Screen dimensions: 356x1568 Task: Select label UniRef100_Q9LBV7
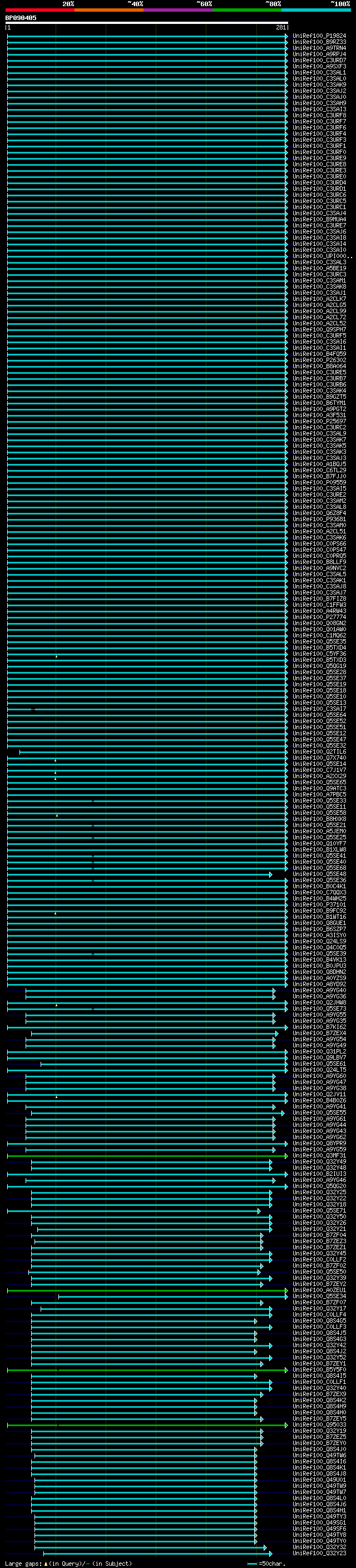coord(319,1057)
